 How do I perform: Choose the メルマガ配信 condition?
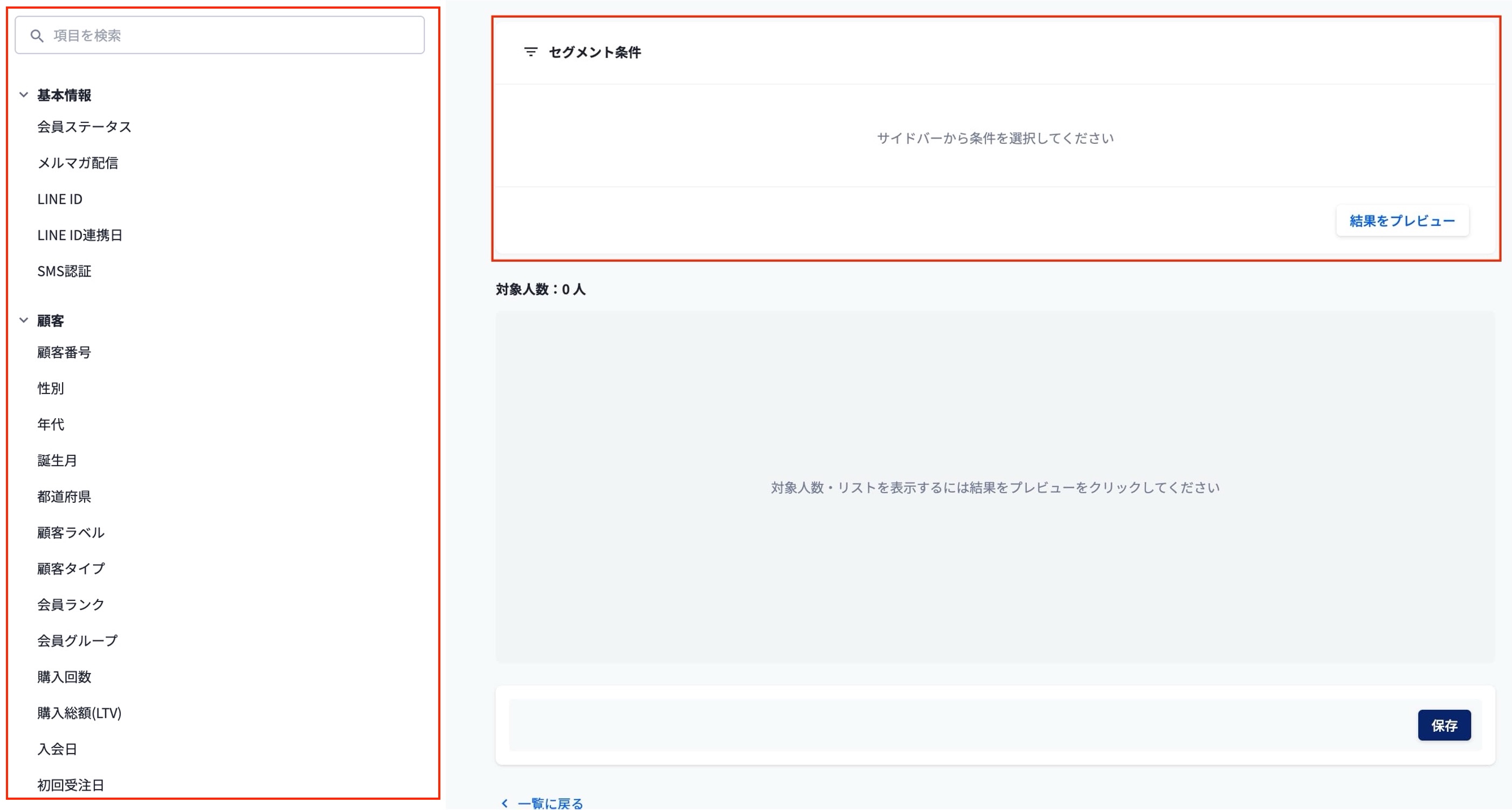pyautogui.click(x=78, y=163)
